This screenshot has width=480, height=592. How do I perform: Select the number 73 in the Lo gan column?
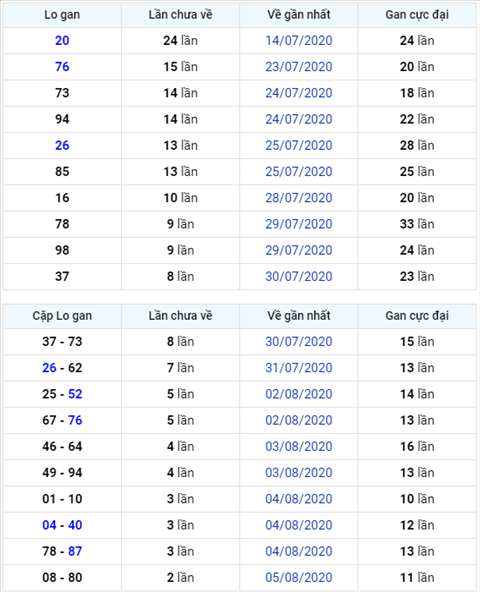62,93
